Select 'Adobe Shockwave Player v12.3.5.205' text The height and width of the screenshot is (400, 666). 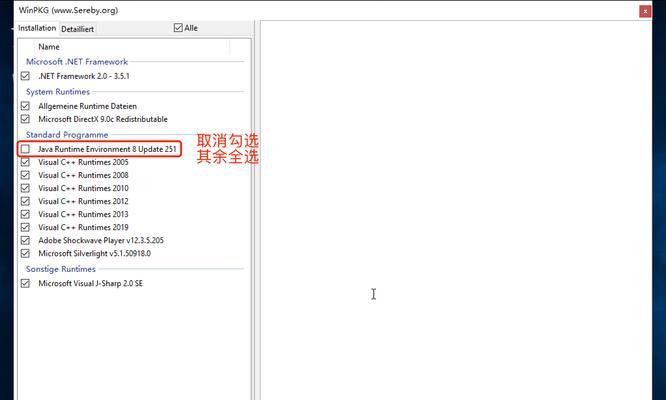(x=101, y=240)
